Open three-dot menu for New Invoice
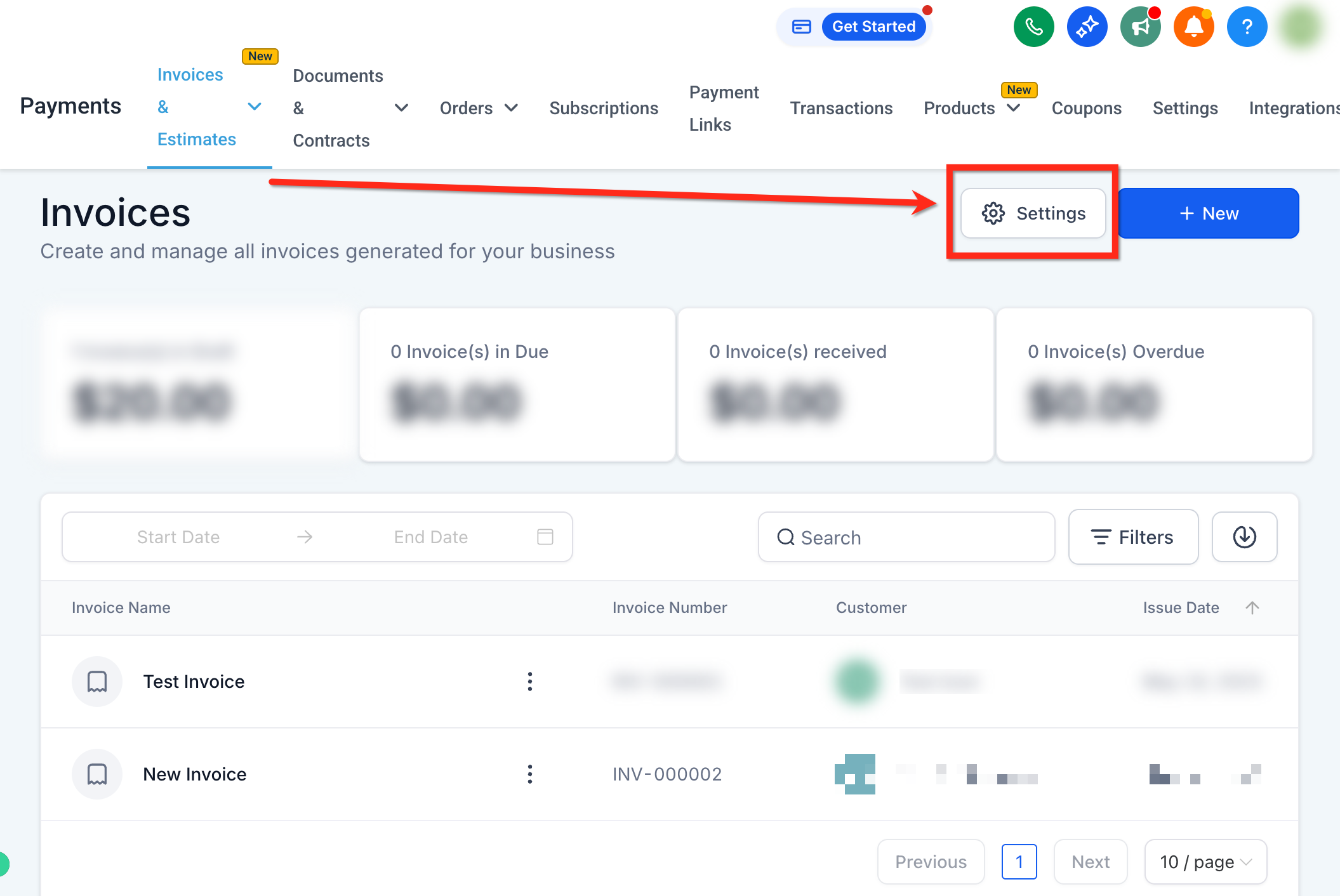1340x896 pixels. 530,774
